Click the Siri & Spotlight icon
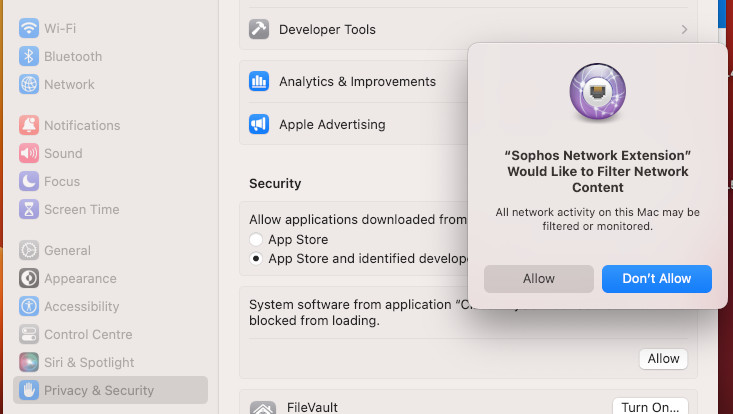 pyautogui.click(x=29, y=363)
